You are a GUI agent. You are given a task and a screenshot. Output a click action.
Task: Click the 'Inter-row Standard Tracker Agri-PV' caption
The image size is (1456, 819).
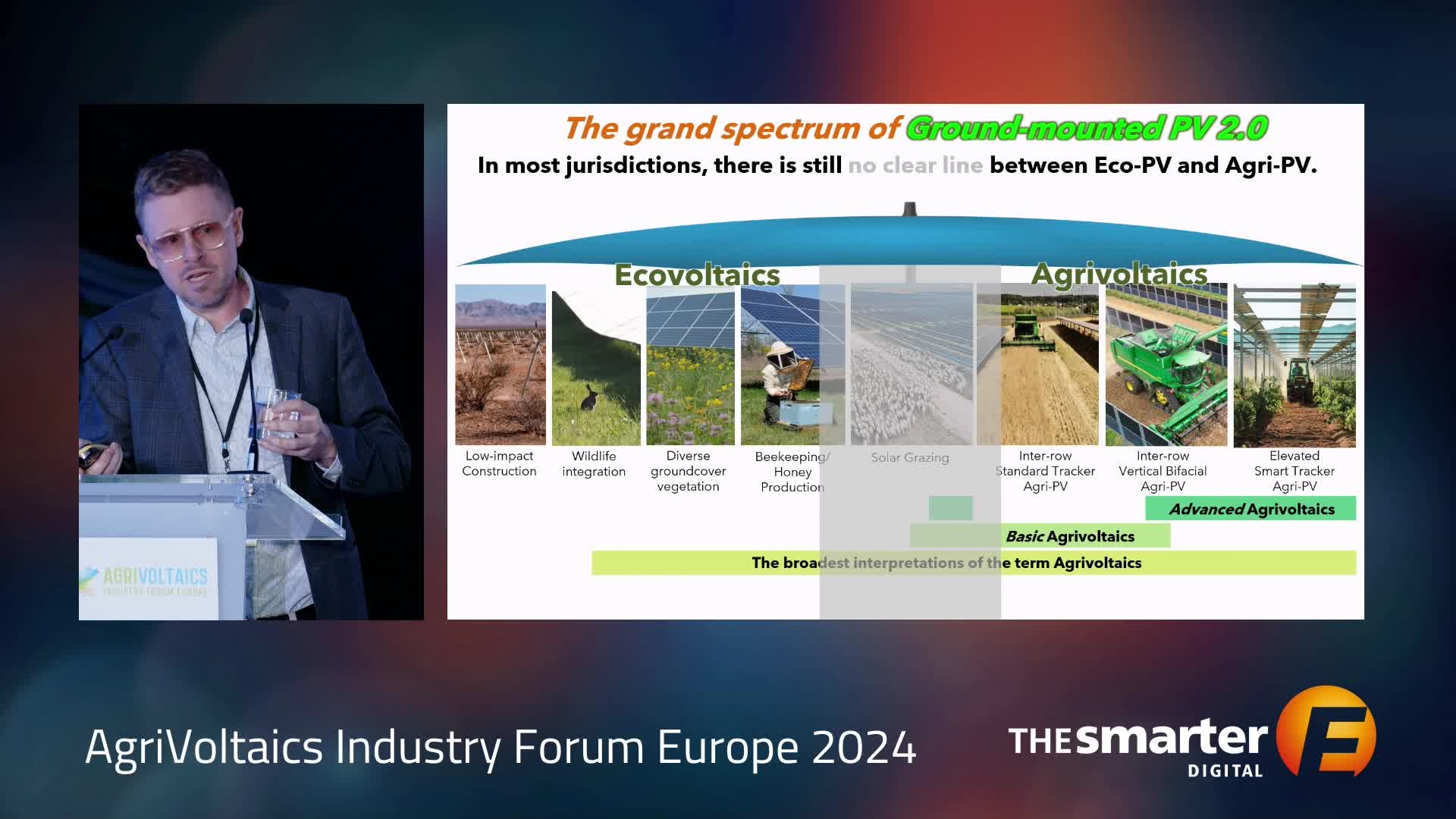pyautogui.click(x=1045, y=471)
